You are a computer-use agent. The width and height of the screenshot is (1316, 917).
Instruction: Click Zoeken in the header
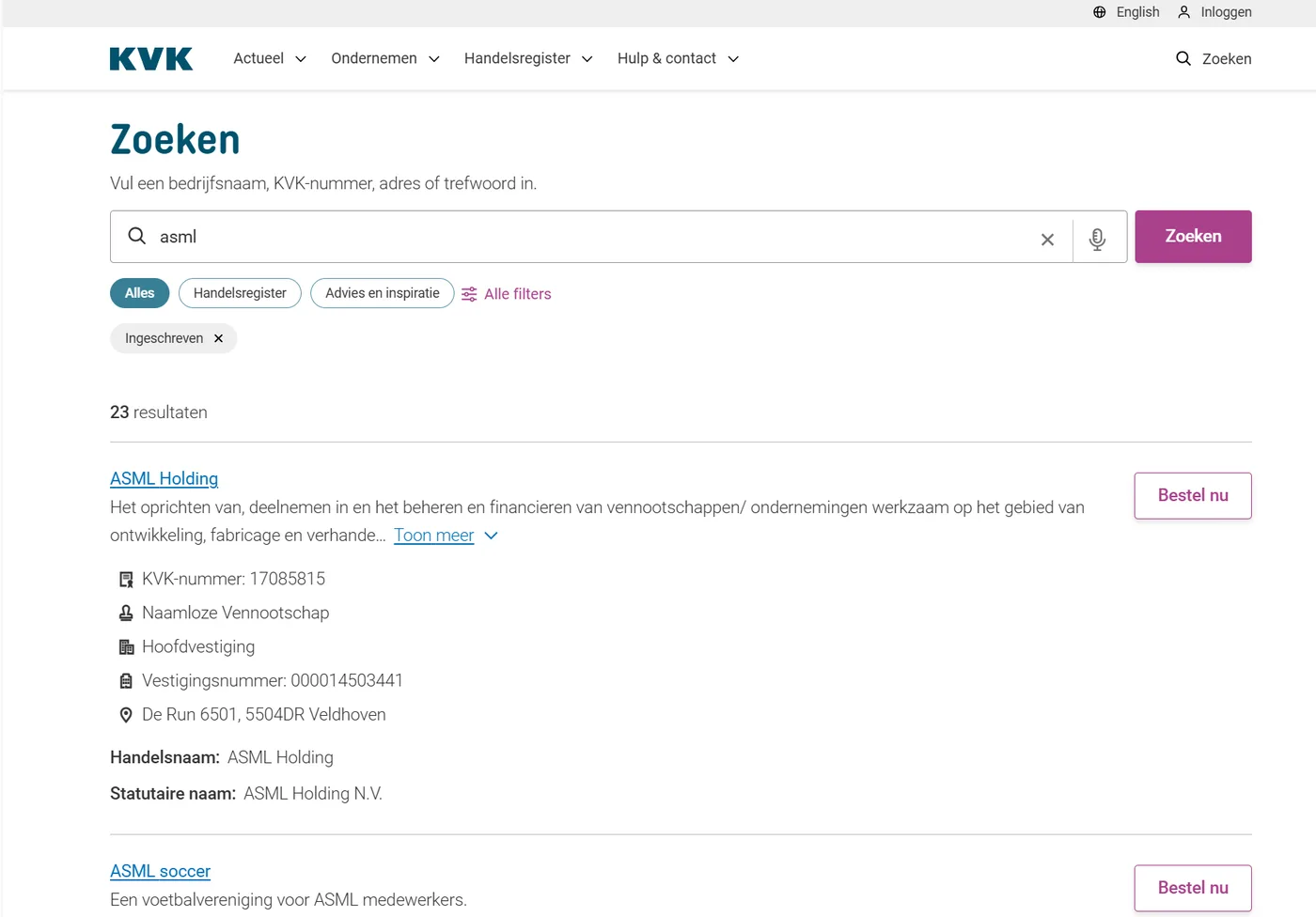pyautogui.click(x=1227, y=58)
